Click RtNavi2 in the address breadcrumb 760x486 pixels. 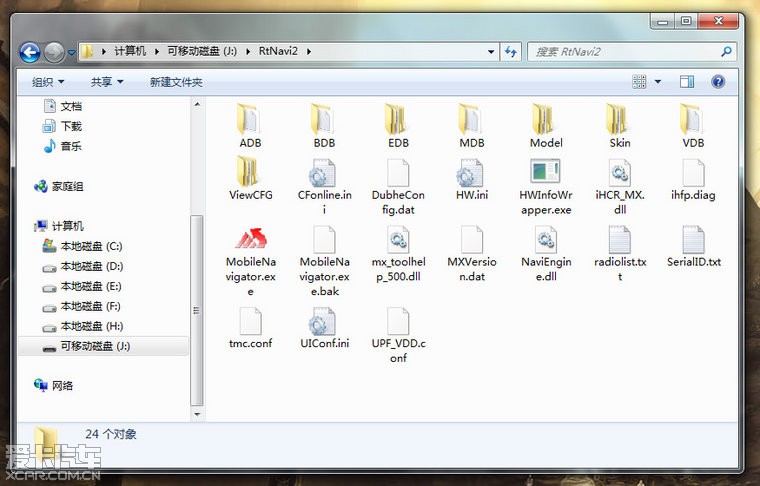(x=278, y=51)
